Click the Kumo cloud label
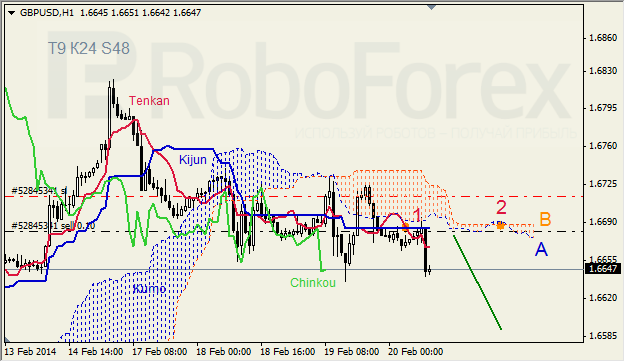Screen dimensions: 625x362 149,289
